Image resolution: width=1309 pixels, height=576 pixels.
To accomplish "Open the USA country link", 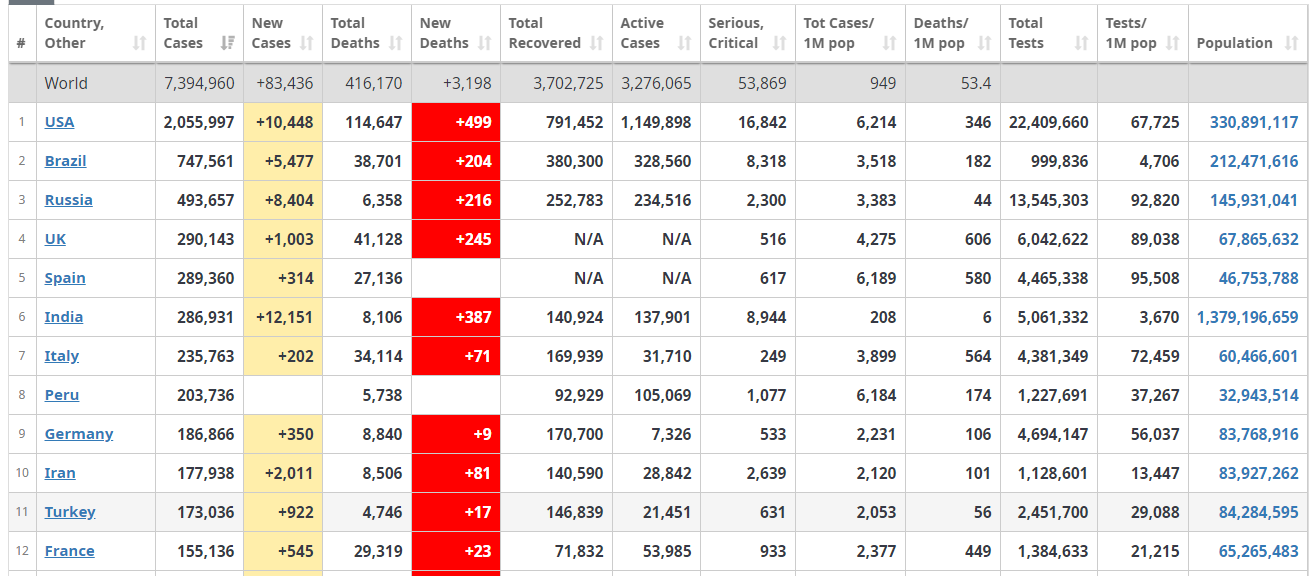I will (x=59, y=122).
